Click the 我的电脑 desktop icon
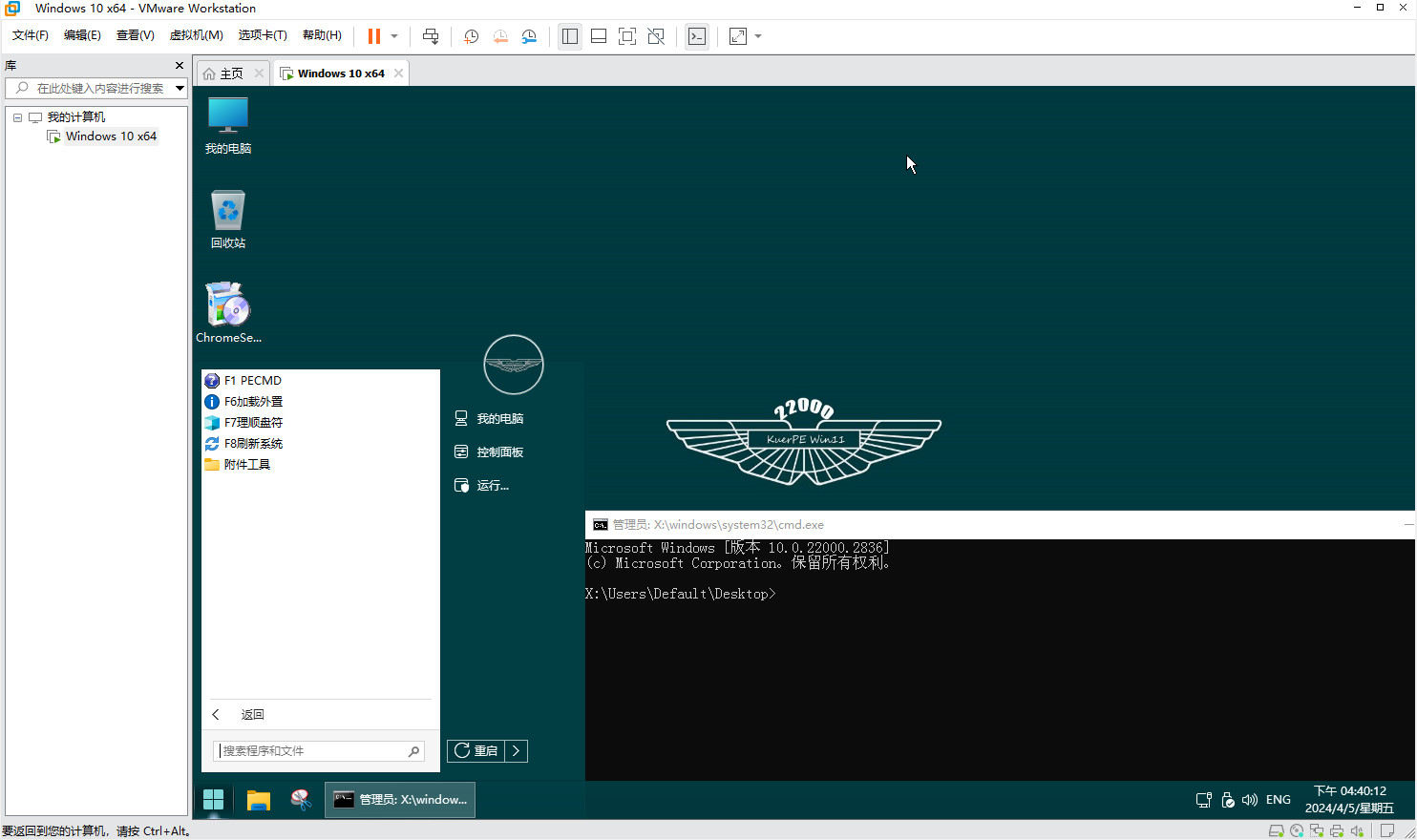 (228, 125)
